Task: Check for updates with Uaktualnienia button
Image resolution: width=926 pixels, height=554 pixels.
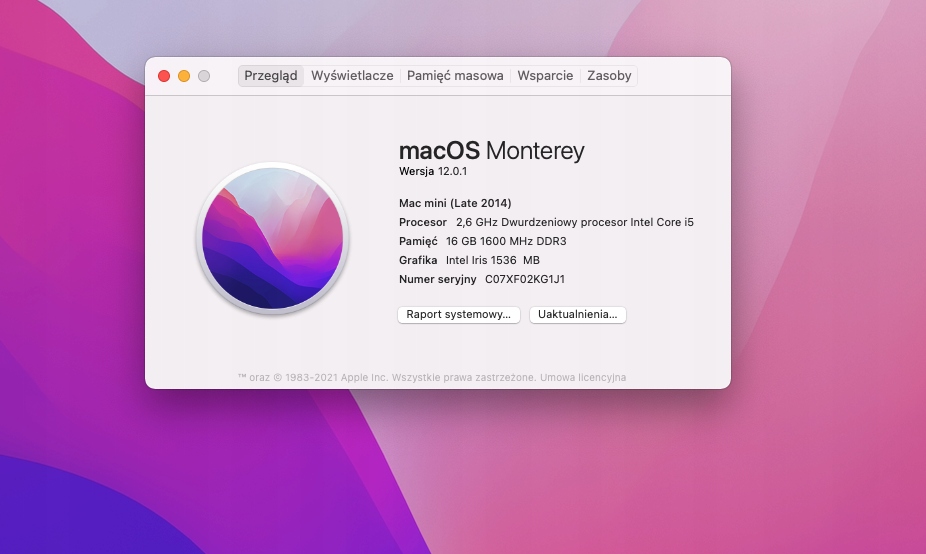Action: pyautogui.click(x=577, y=314)
